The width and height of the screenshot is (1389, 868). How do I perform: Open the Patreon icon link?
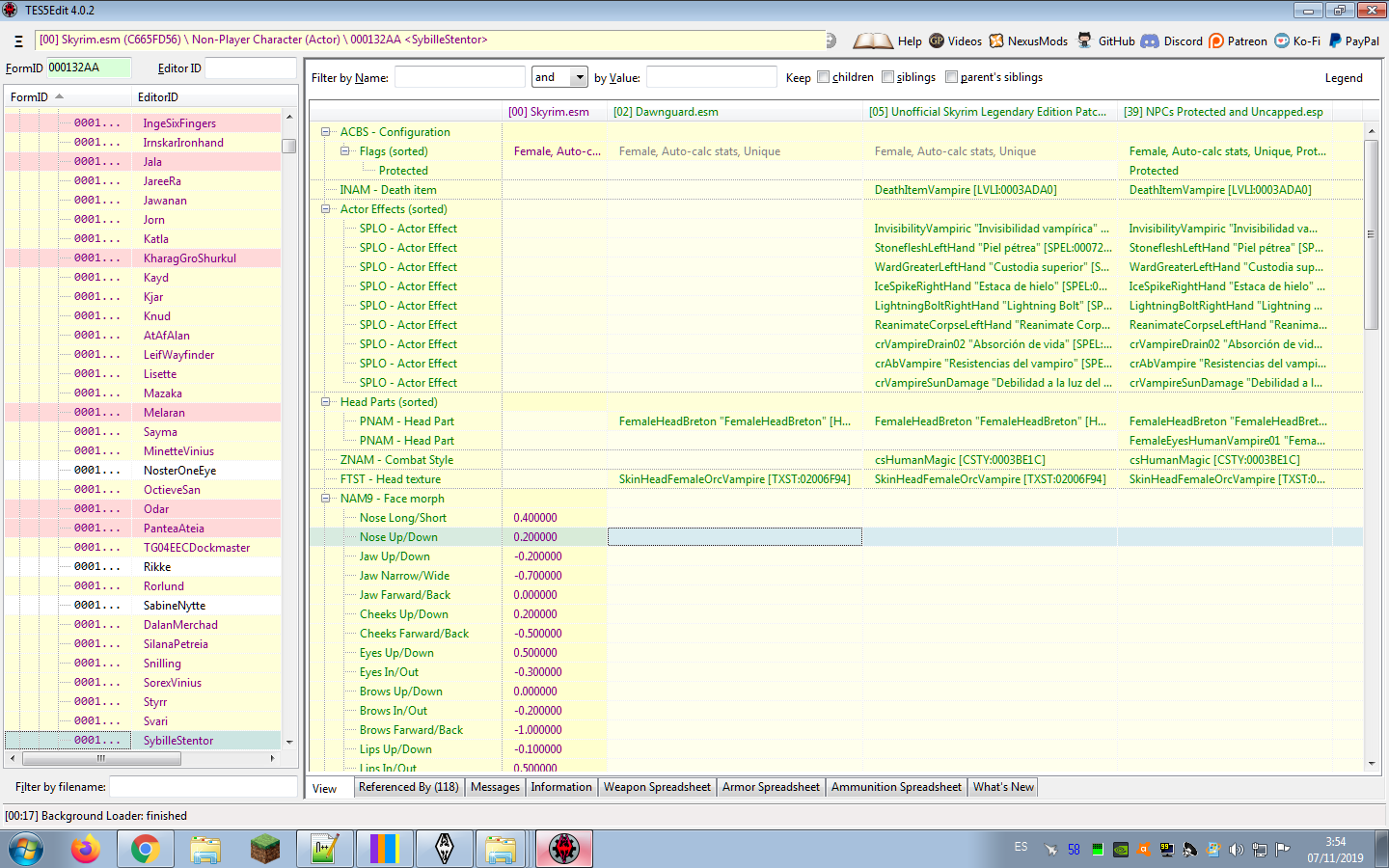1216,41
